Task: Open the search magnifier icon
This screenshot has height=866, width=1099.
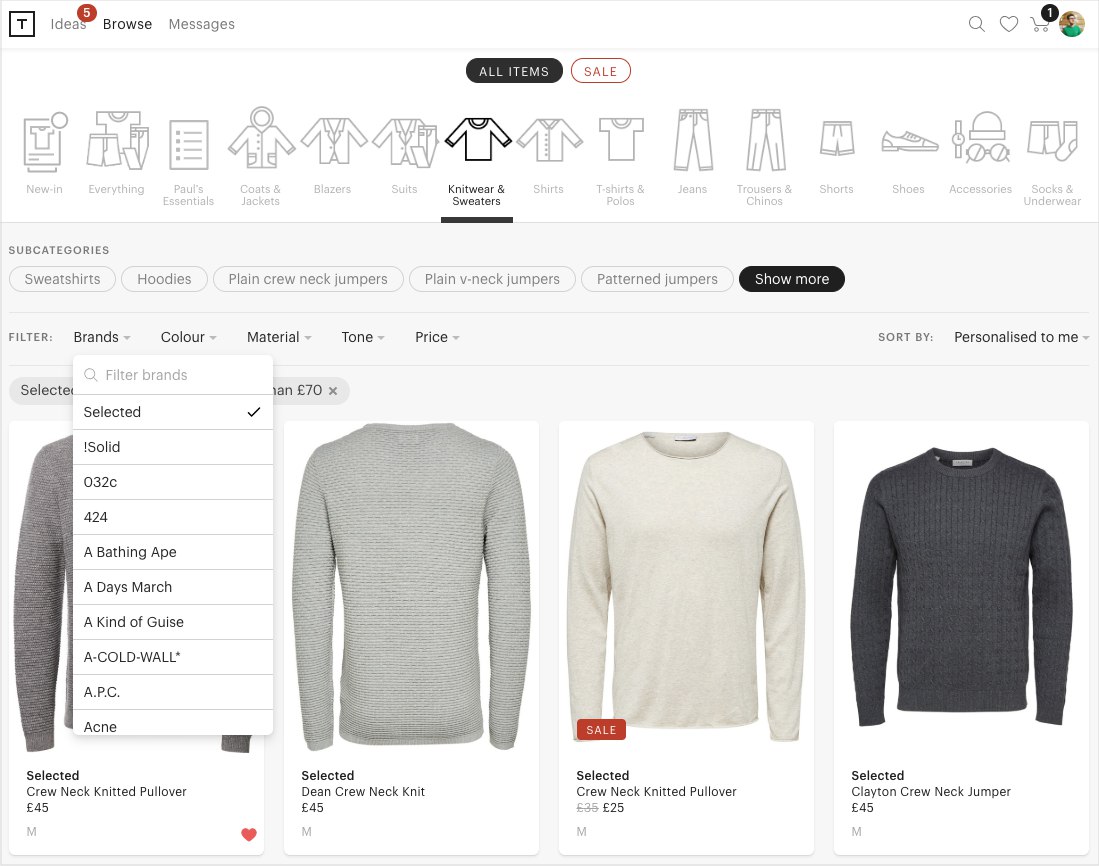Action: coord(977,24)
